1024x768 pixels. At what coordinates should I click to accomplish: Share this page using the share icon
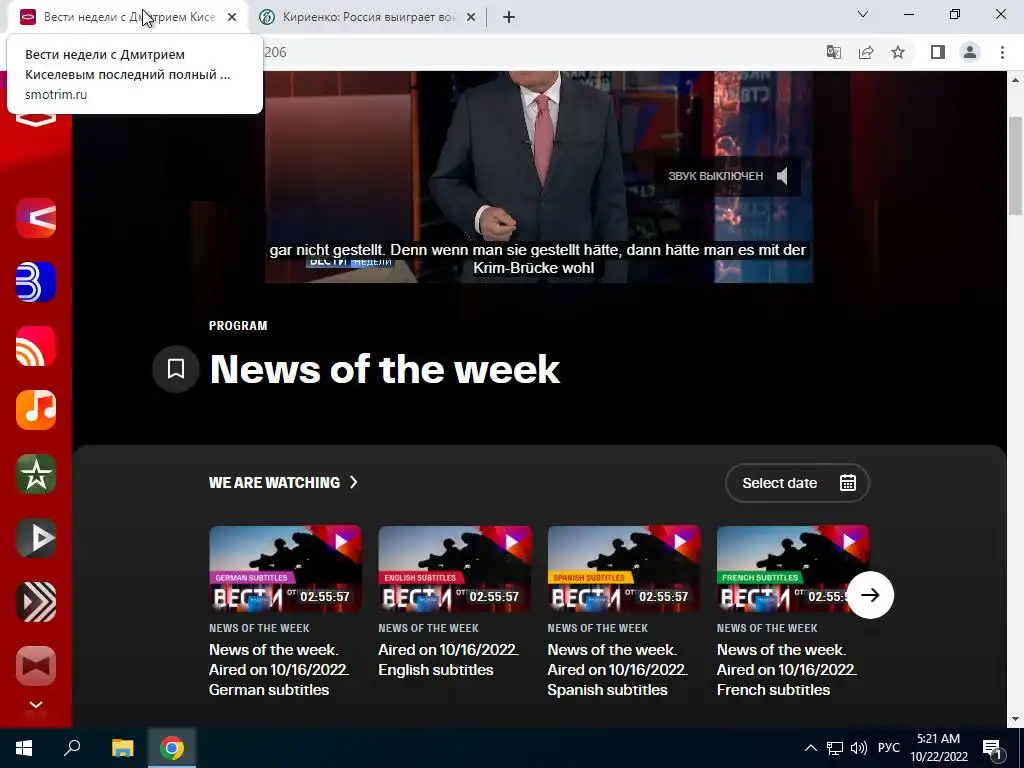(x=866, y=52)
